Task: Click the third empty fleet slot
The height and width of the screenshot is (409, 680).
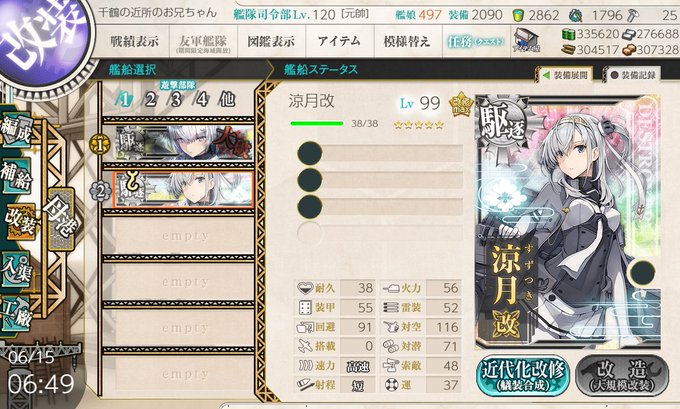Action: [180, 328]
